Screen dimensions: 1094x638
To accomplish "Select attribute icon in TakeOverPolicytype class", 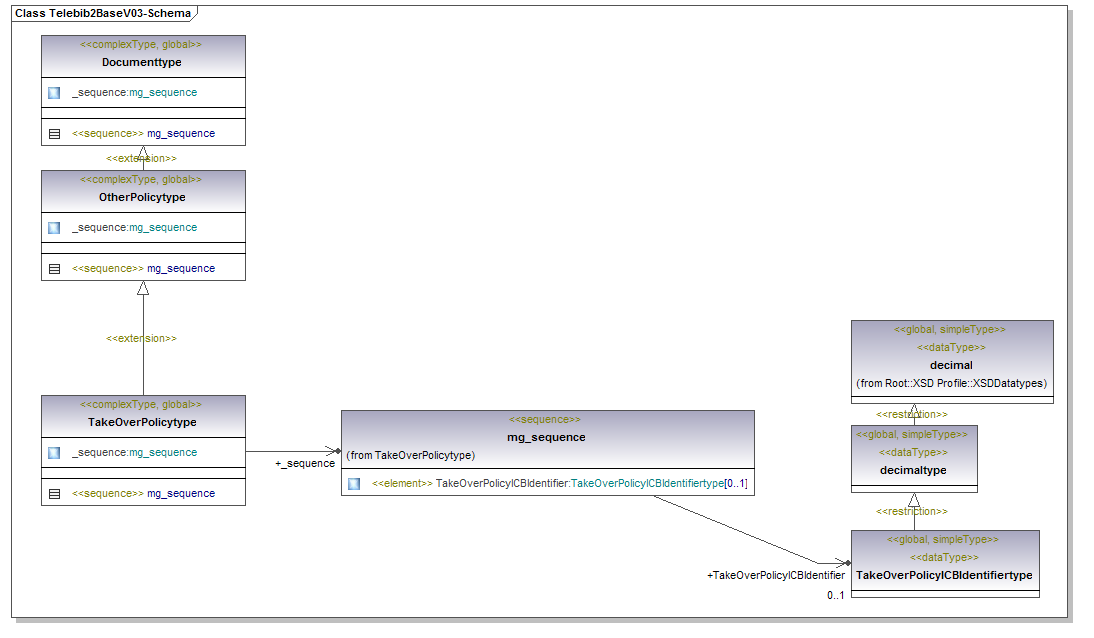I will click(x=54, y=453).
